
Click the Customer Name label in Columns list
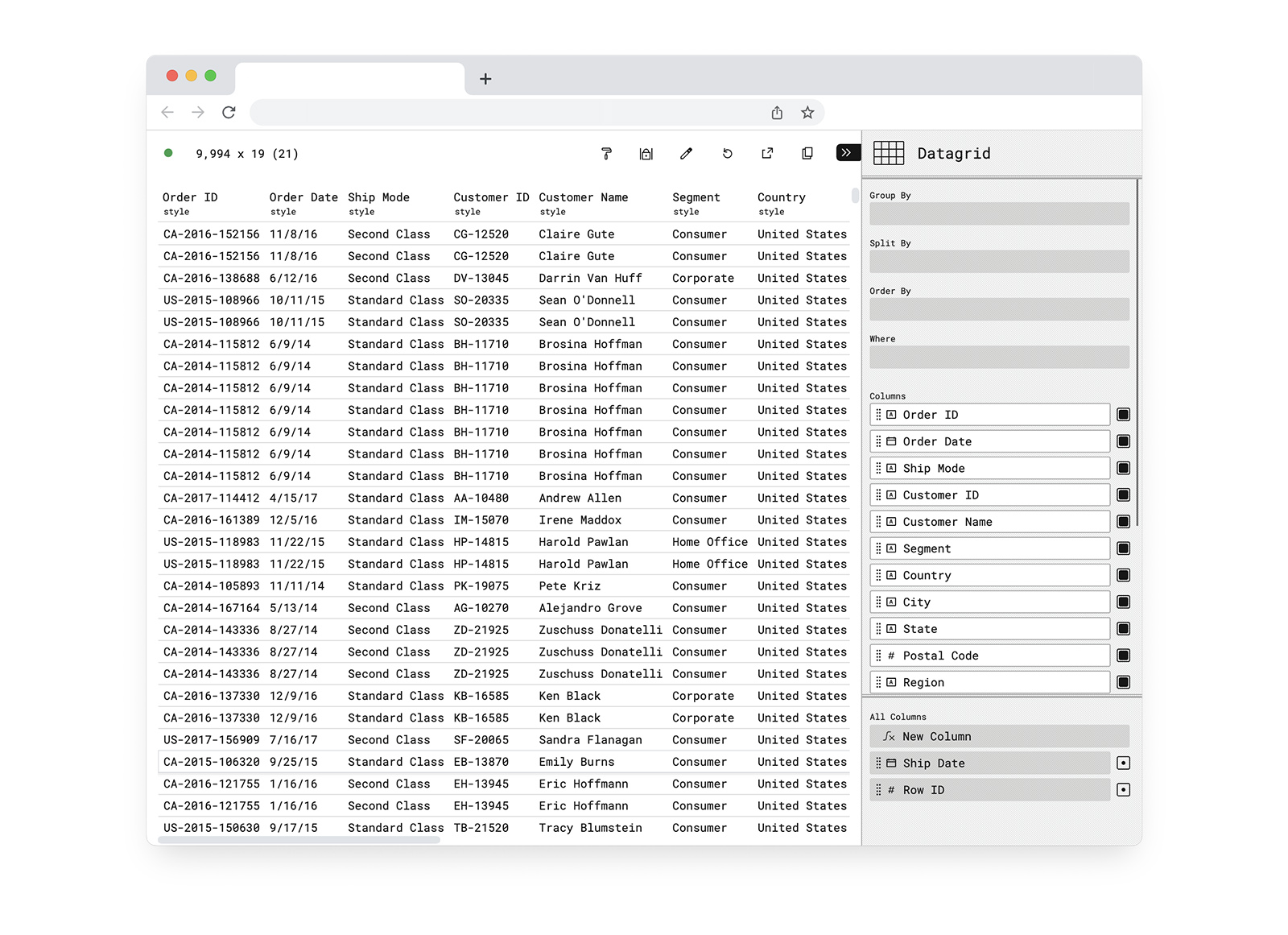click(947, 522)
